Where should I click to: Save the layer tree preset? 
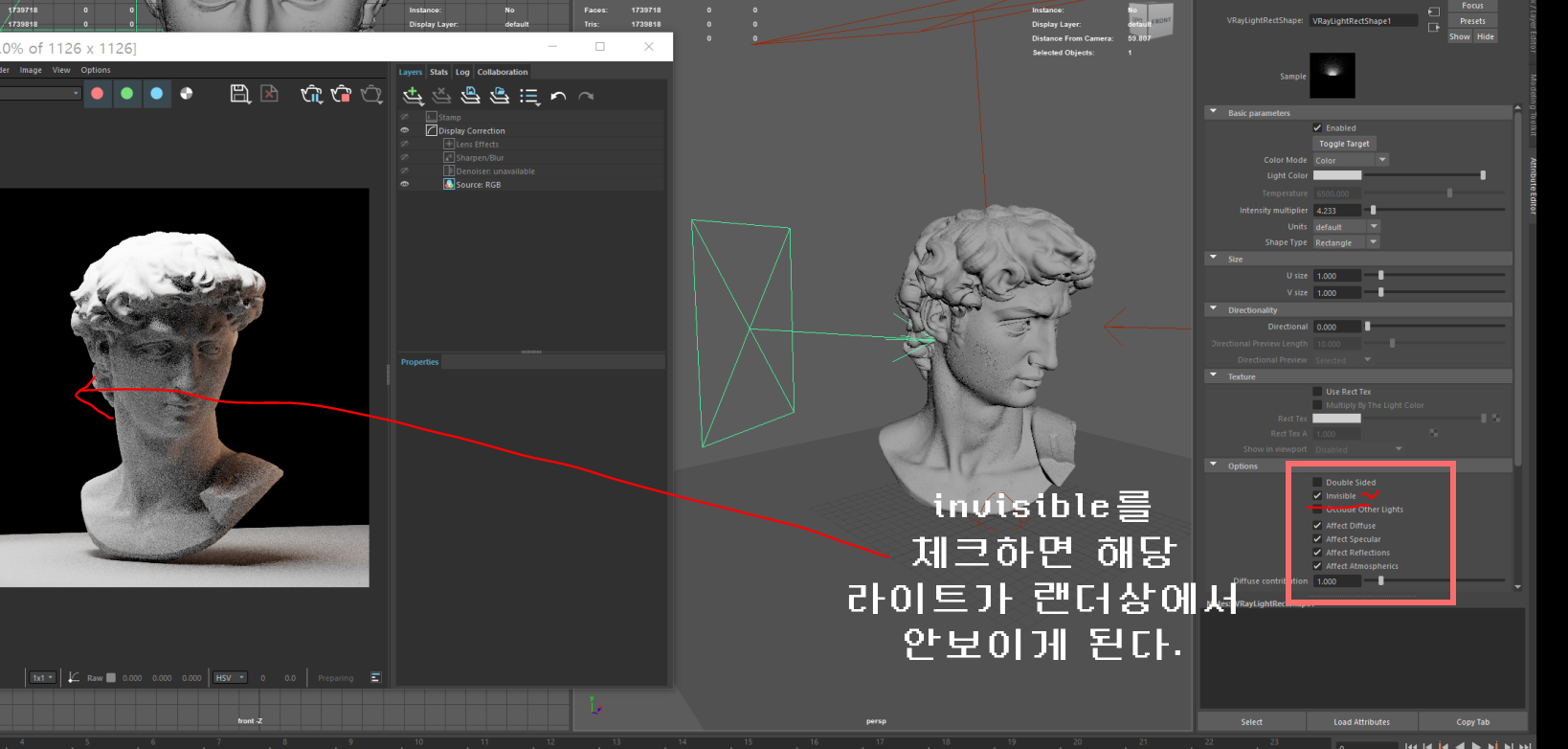coord(470,95)
